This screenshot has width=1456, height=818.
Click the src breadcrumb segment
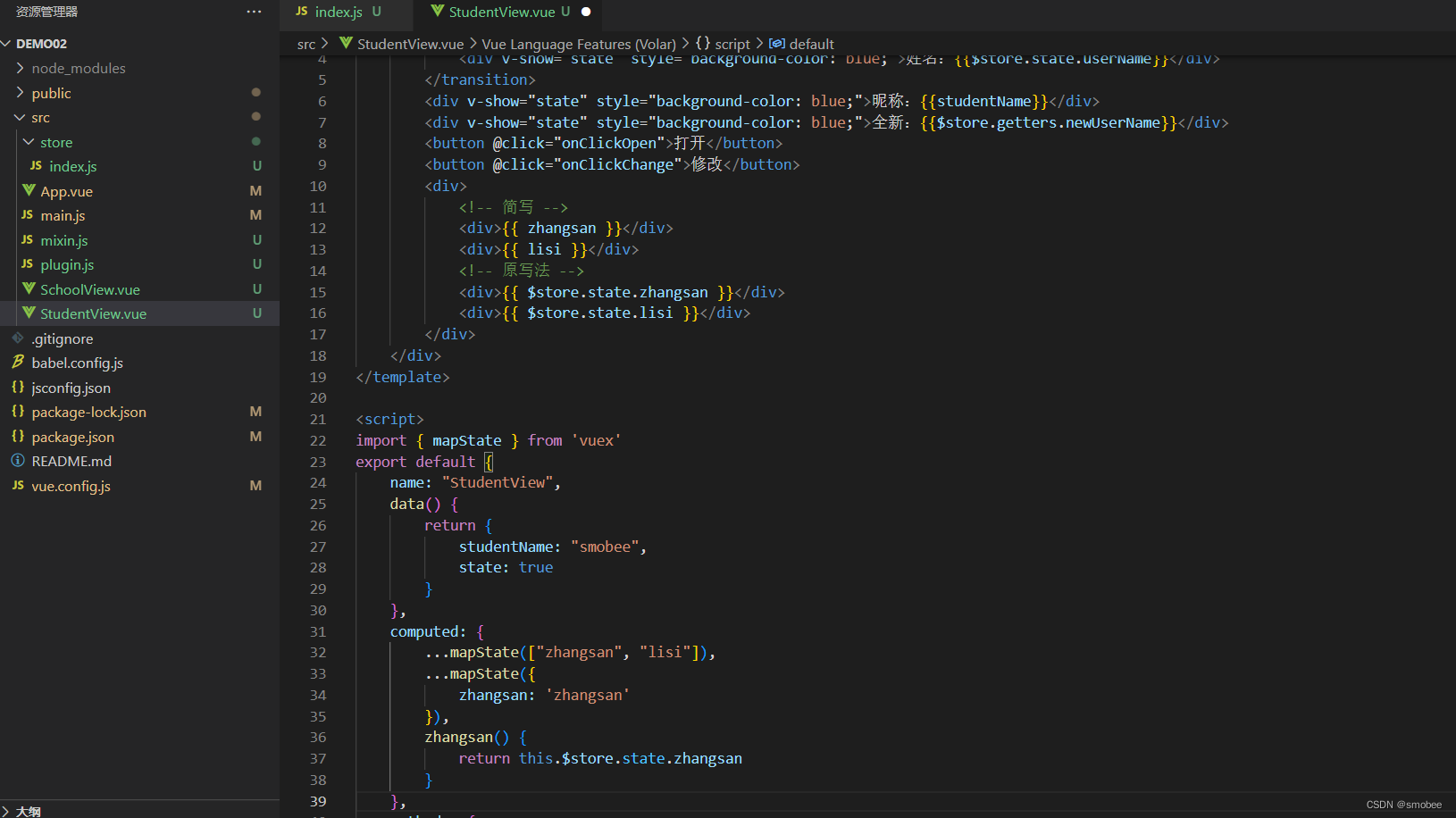tap(306, 44)
